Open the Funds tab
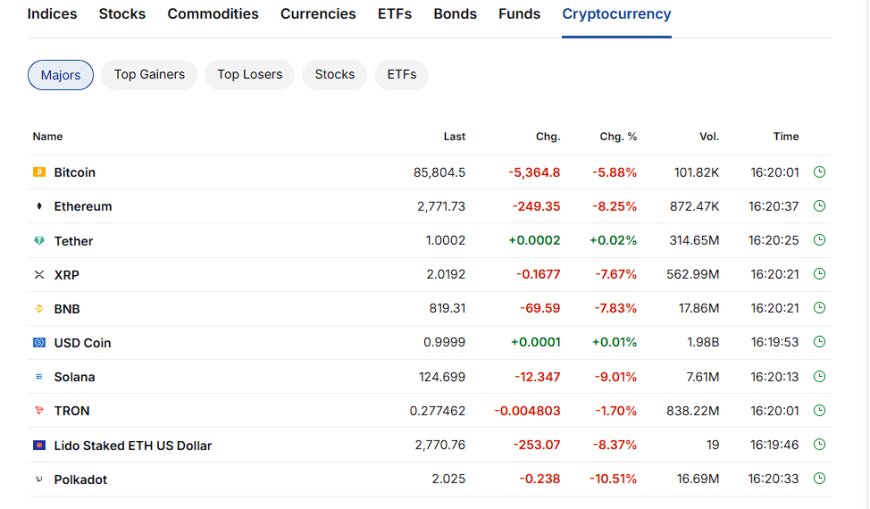Viewport: 870px width, 509px height. [519, 14]
